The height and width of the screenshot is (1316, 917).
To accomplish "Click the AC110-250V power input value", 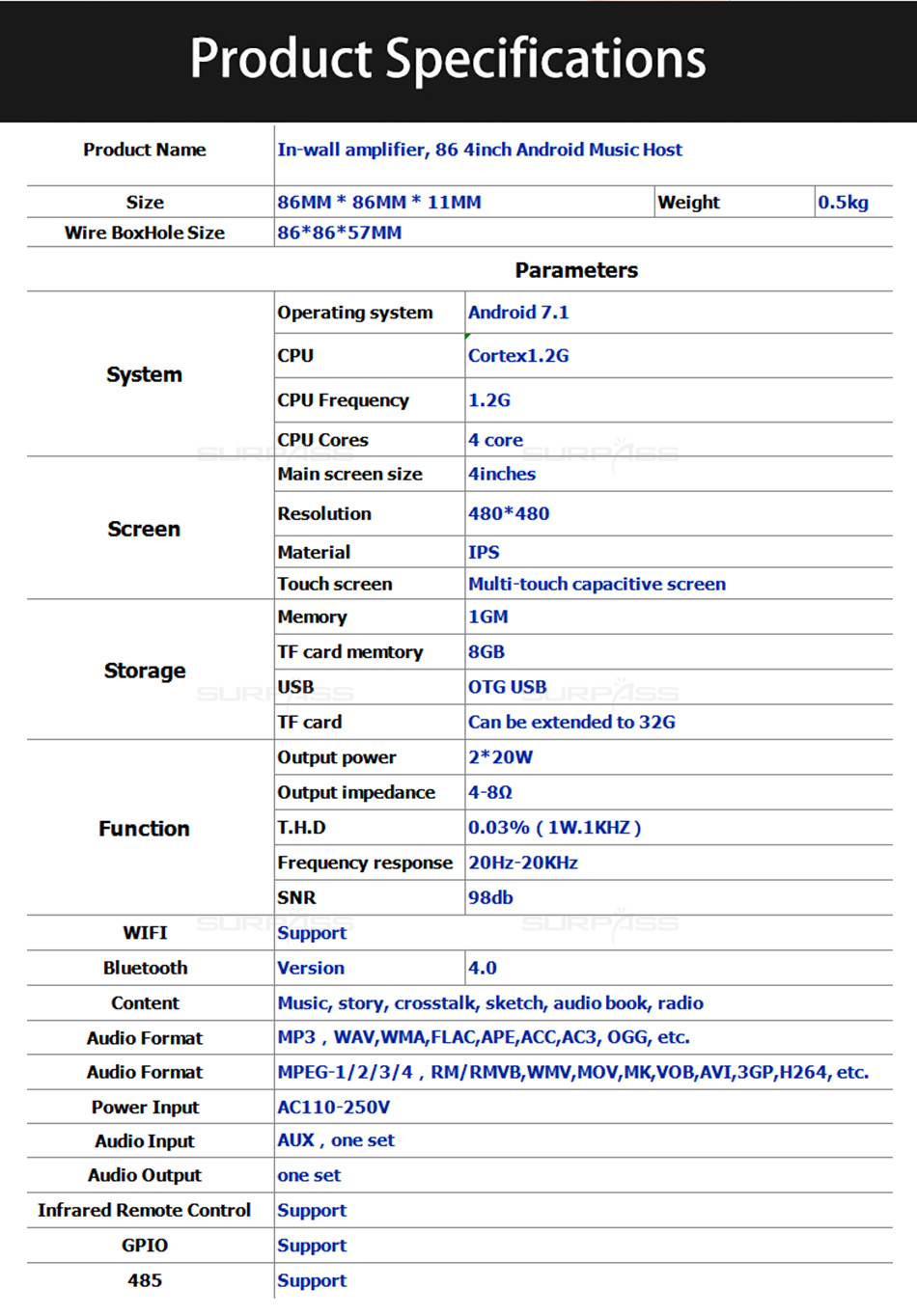I will [334, 1107].
